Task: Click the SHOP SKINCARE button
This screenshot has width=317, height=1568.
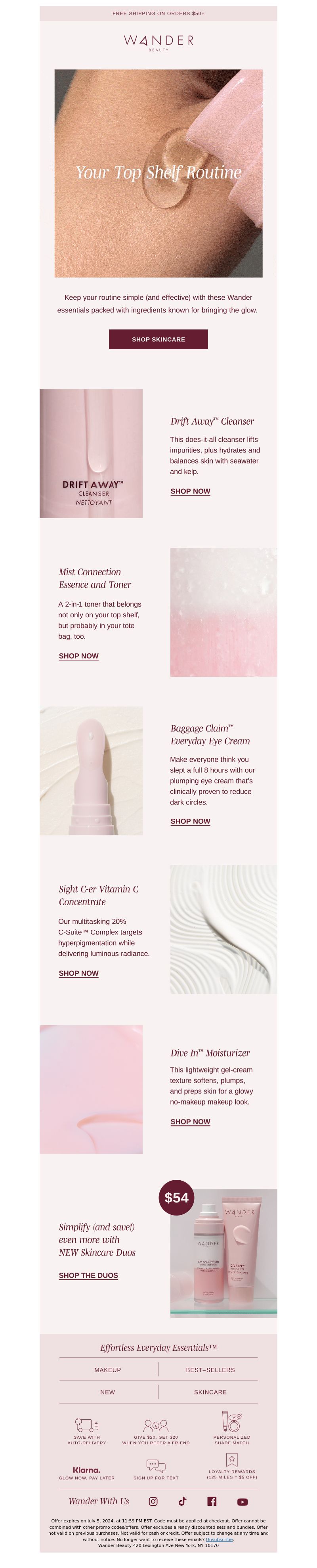Action: point(158,339)
